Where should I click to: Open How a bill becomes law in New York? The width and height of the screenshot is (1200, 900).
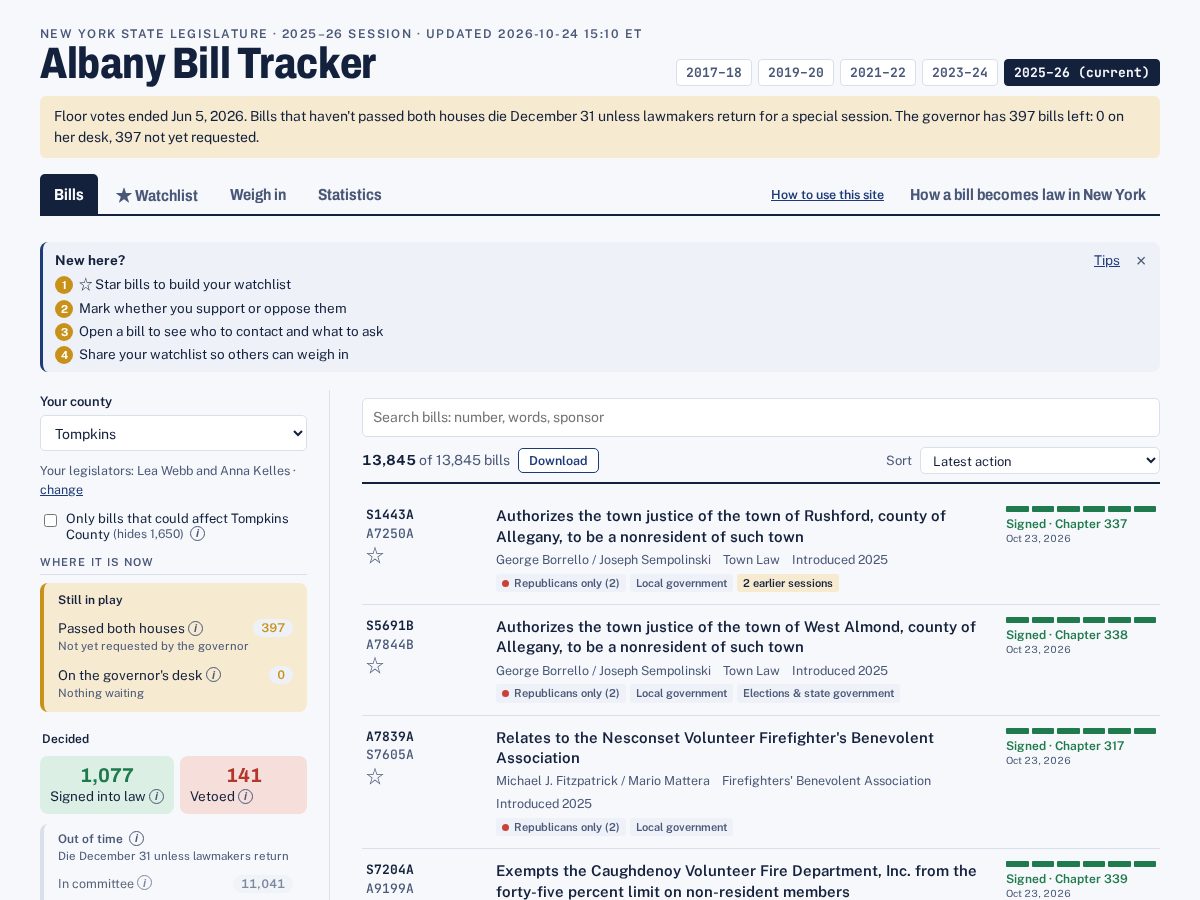pyautogui.click(x=1028, y=195)
